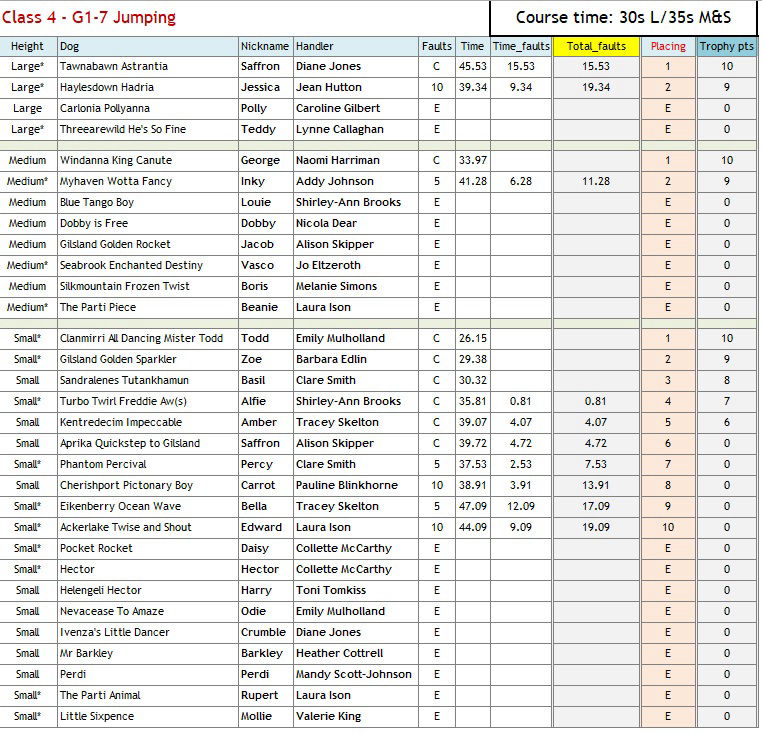This screenshot has height=734, width=762.
Task: Select 'Aprika Quickstep to Gilsland' cell
Action: [x=148, y=443]
